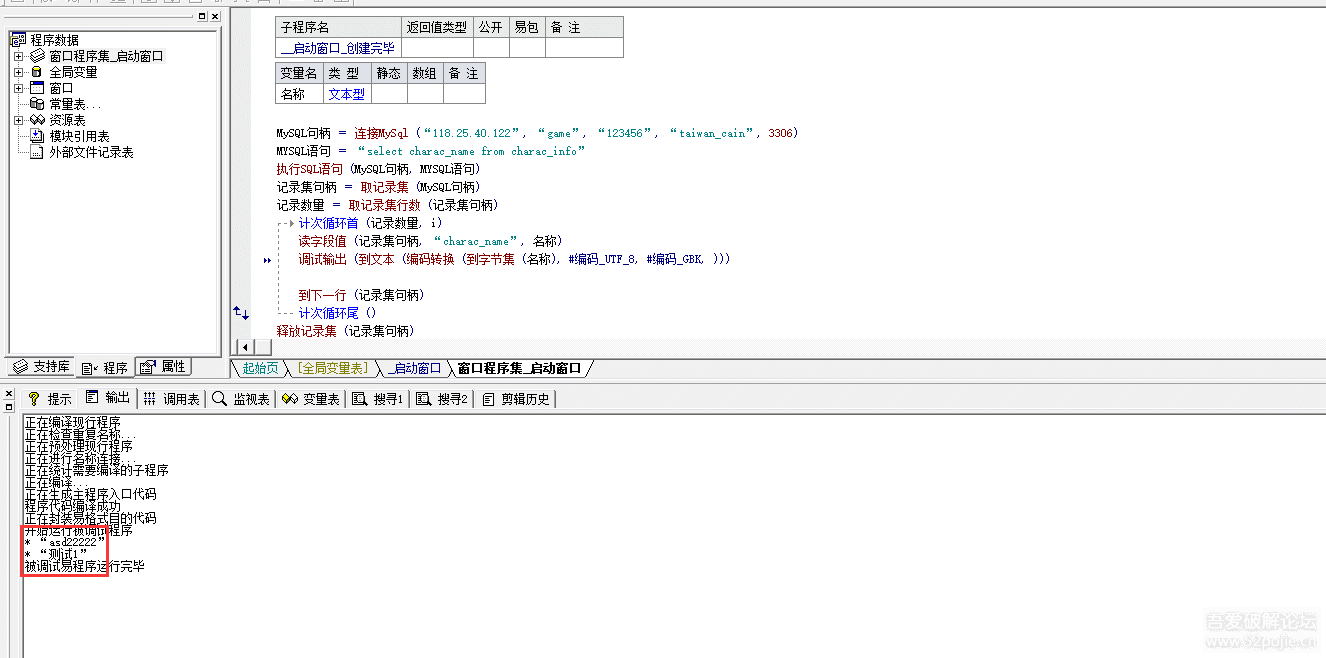Screen dimensions: 1326x658
Task: Click the editor horizontal scrollbar left arrow
Action: click(245, 347)
